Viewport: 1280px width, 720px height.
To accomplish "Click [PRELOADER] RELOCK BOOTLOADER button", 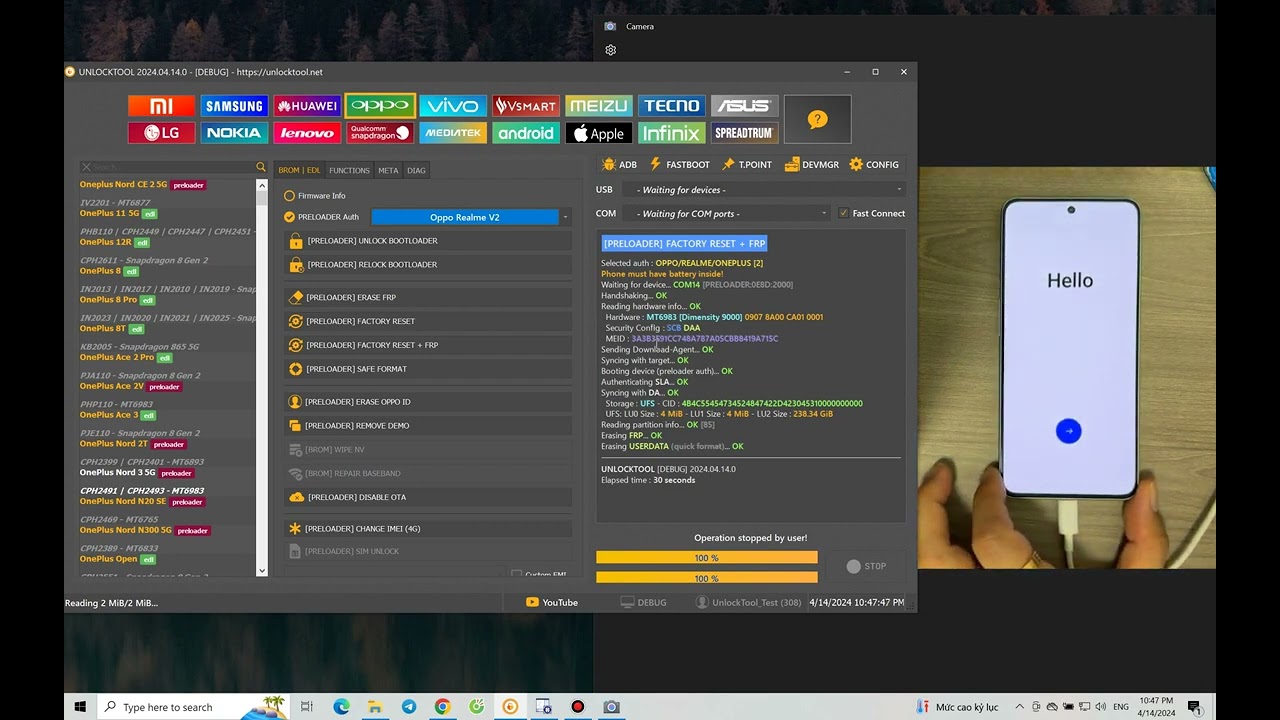I will tap(428, 265).
